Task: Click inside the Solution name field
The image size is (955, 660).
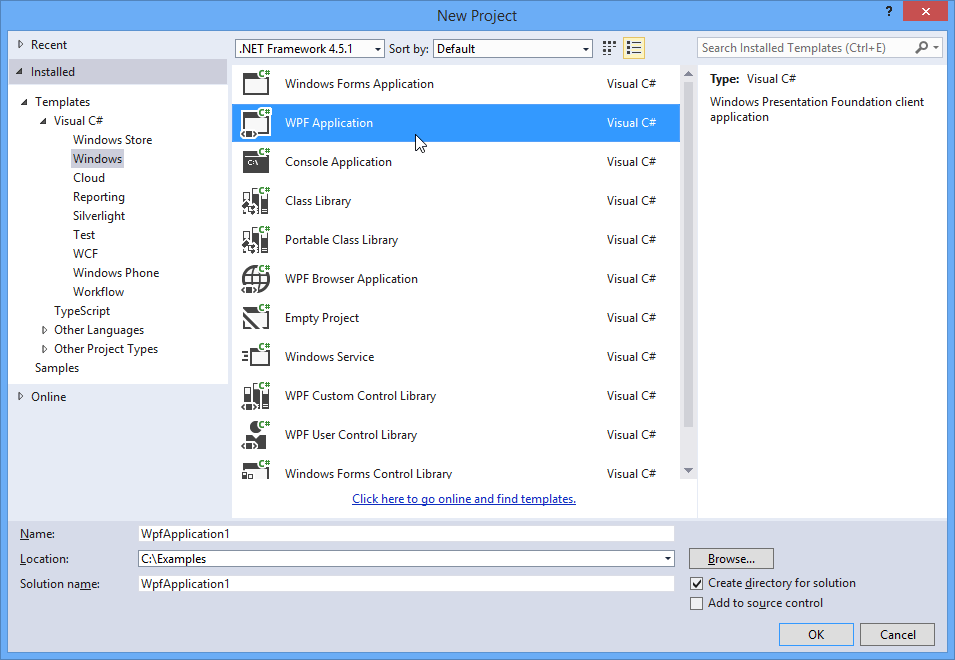Action: [x=400, y=583]
